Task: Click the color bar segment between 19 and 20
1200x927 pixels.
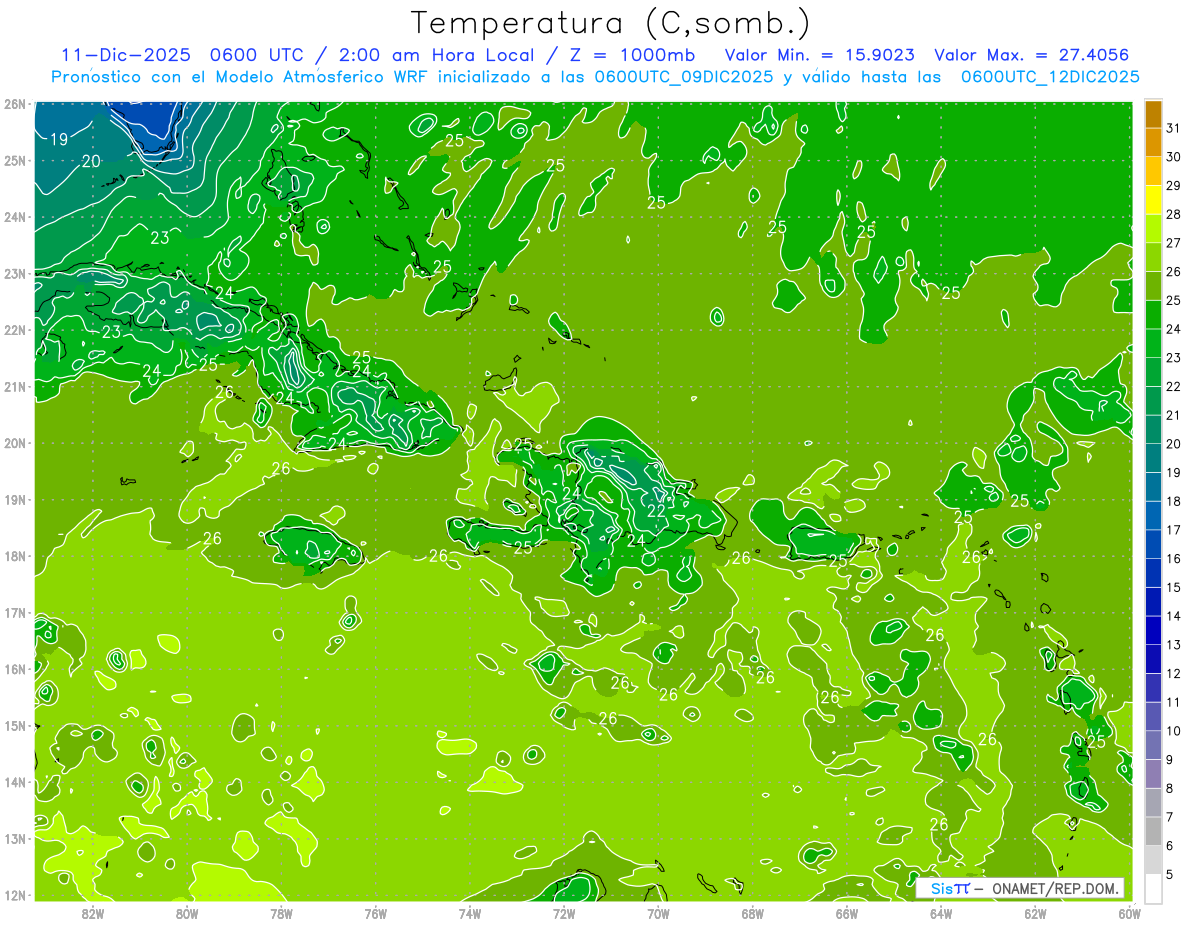Action: click(1153, 458)
